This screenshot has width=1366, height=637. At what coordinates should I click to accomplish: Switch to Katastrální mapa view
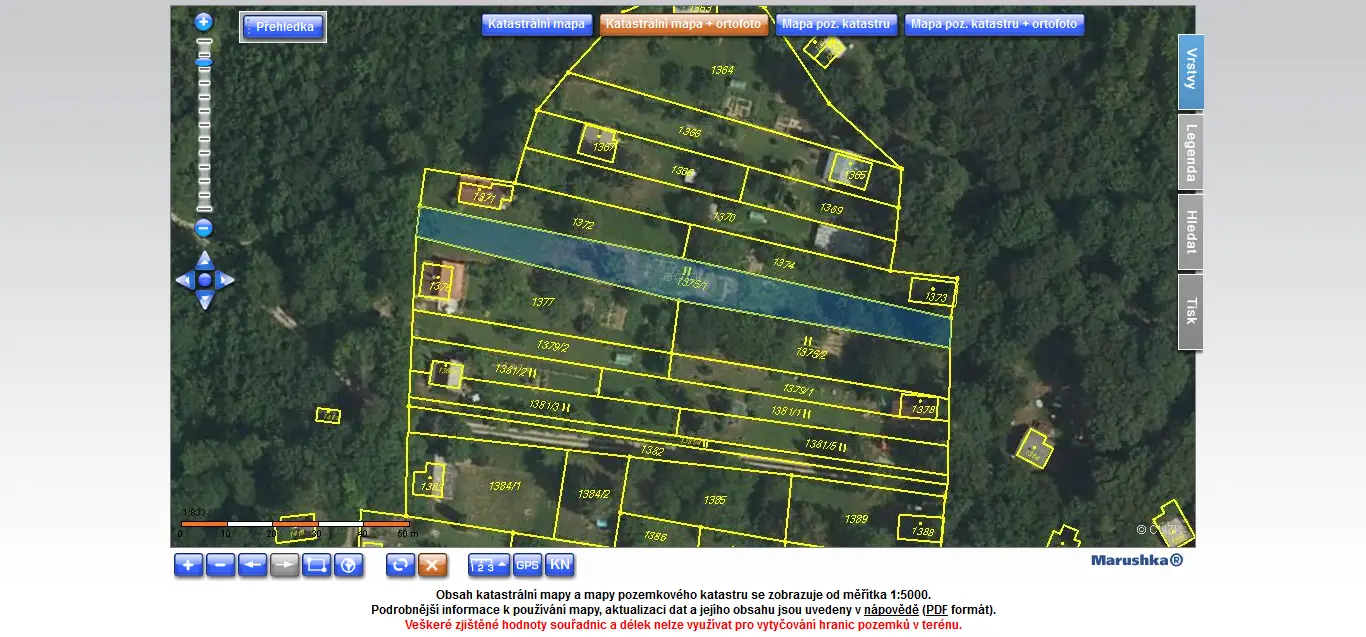point(536,24)
